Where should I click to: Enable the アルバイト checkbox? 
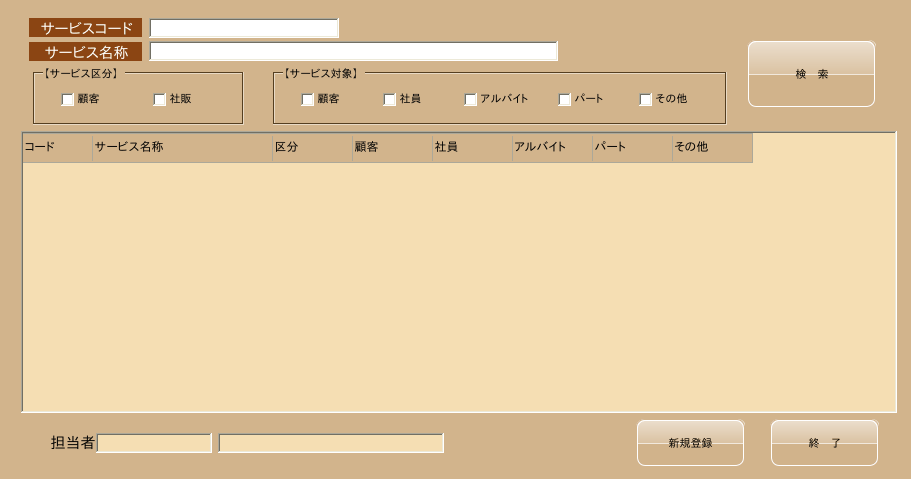[x=471, y=99]
